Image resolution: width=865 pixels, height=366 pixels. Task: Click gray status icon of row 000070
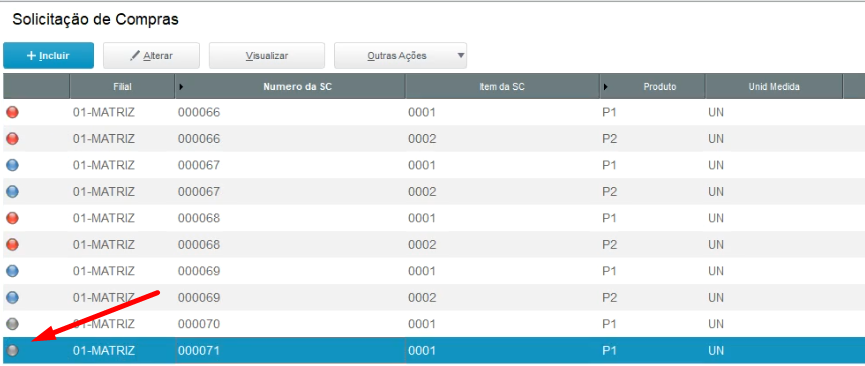(12, 323)
